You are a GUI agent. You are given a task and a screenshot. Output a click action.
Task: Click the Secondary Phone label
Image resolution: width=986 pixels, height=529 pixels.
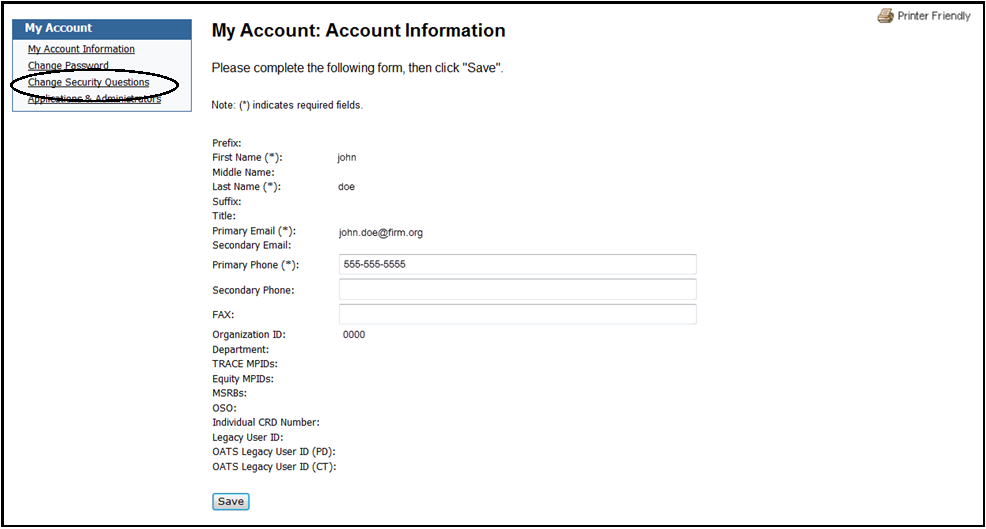pos(253,290)
